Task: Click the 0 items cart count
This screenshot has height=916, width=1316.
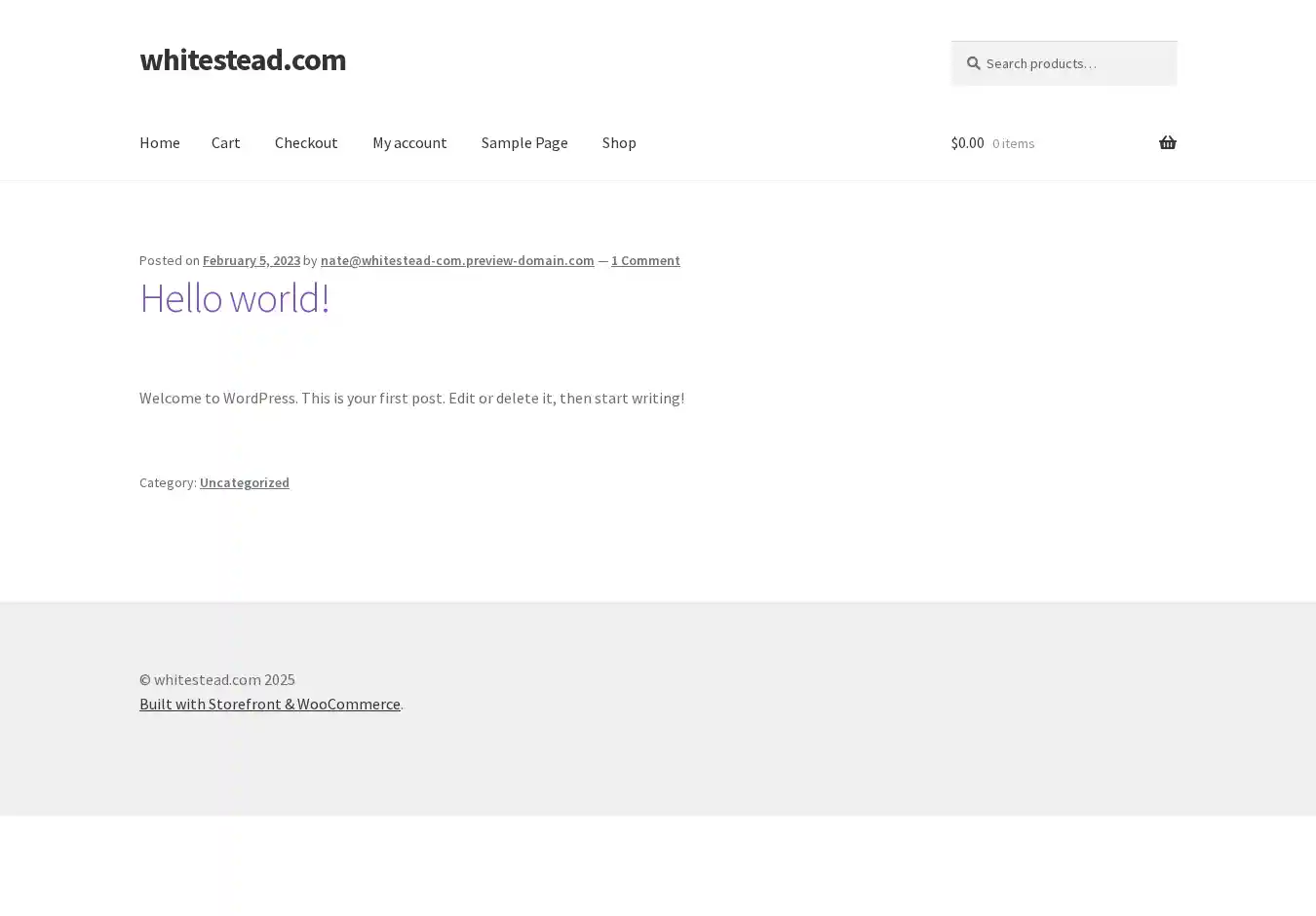Action: tap(1013, 143)
